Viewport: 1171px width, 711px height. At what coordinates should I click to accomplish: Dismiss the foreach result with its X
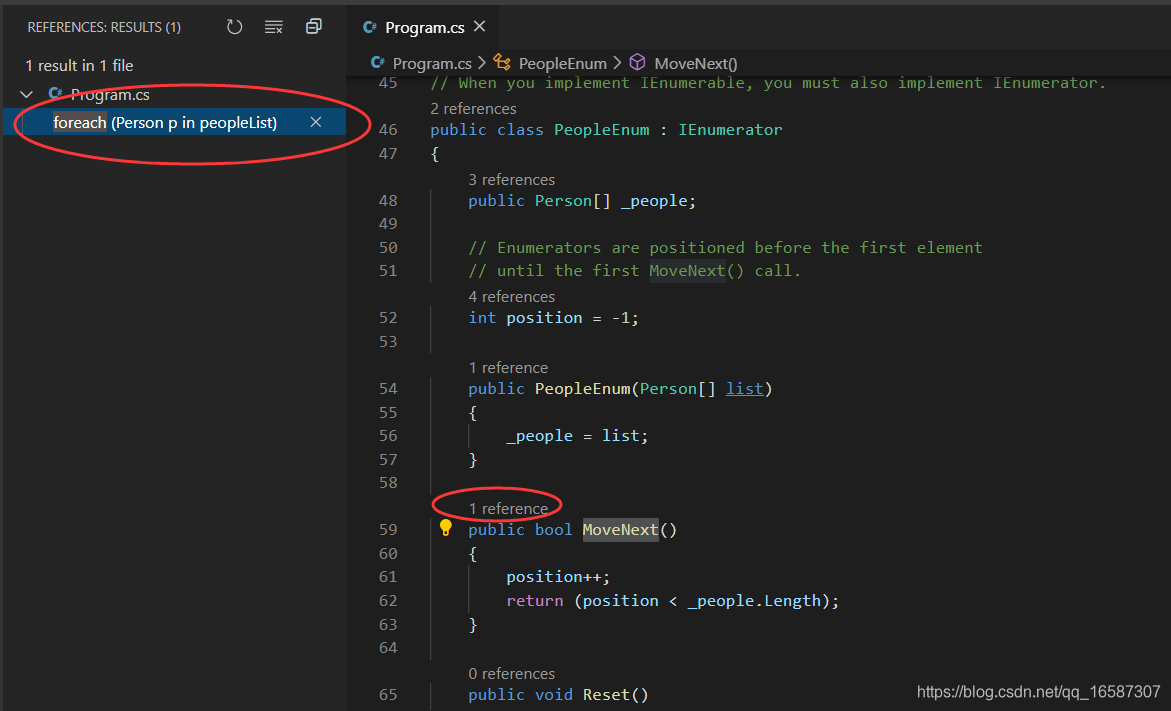coord(315,121)
